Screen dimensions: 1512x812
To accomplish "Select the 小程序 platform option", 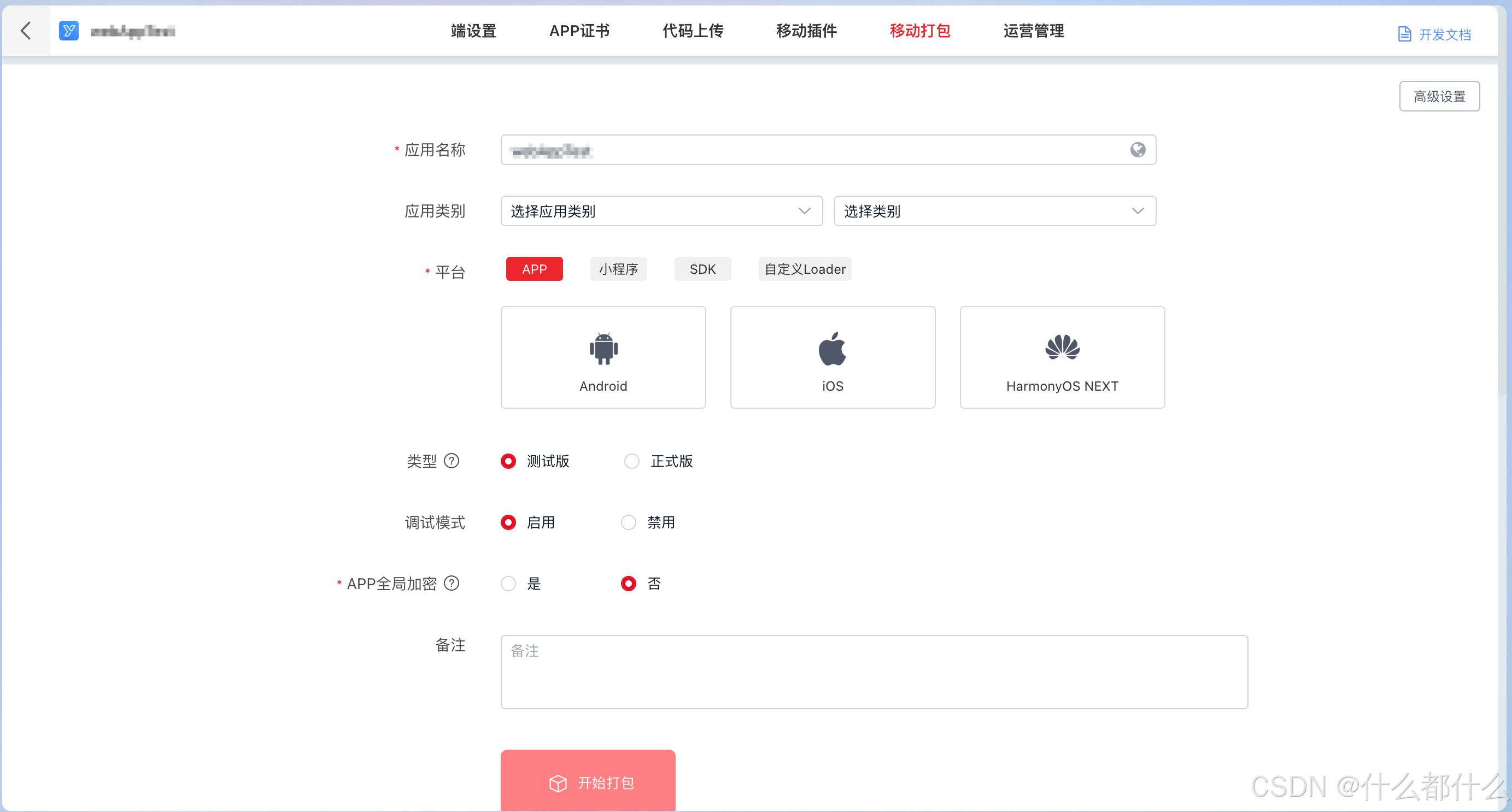I will (x=618, y=269).
